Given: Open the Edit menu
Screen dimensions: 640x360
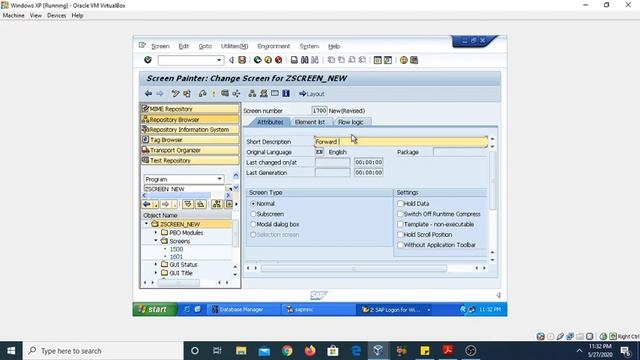Looking at the screenshot, I should click(184, 46).
